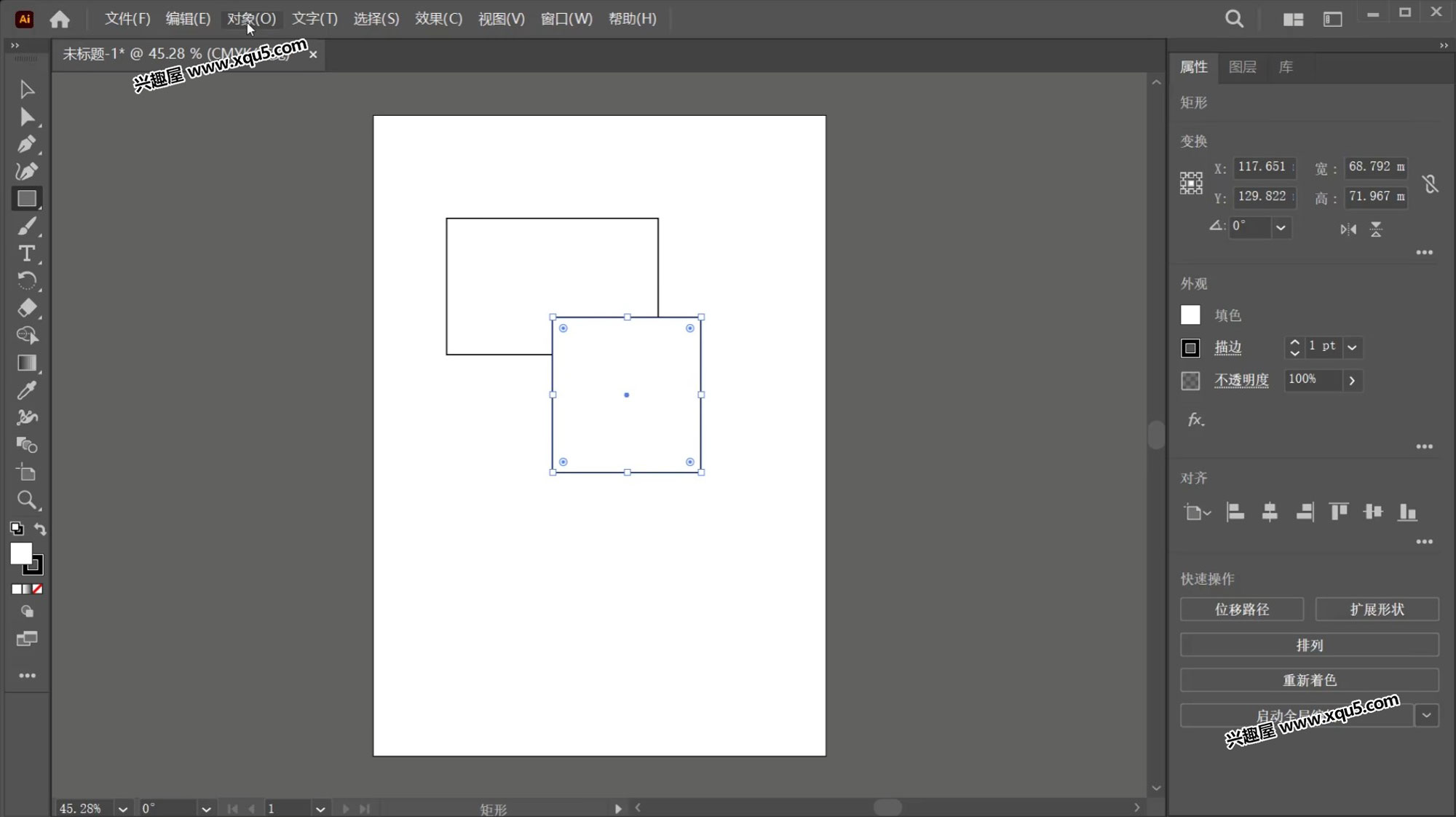Viewport: 1456px width, 817px height.
Task: Align objects to vertical bottom
Action: pyautogui.click(x=1407, y=512)
